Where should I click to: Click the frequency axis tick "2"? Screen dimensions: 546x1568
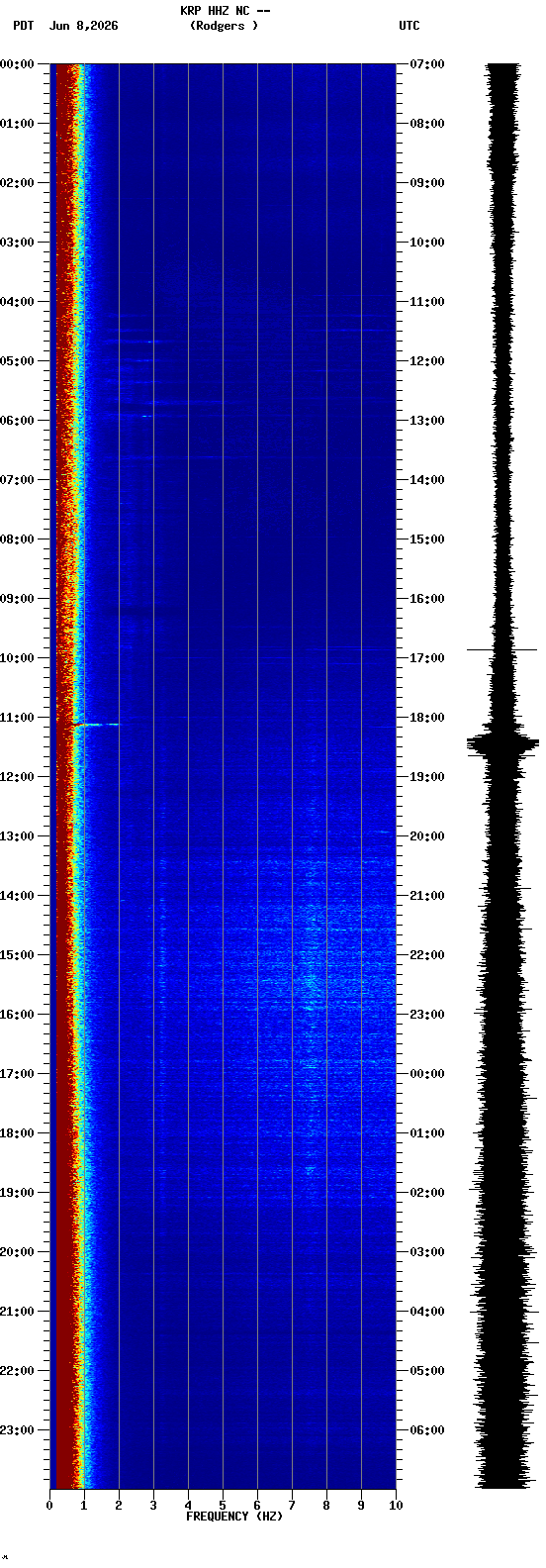tap(119, 1506)
